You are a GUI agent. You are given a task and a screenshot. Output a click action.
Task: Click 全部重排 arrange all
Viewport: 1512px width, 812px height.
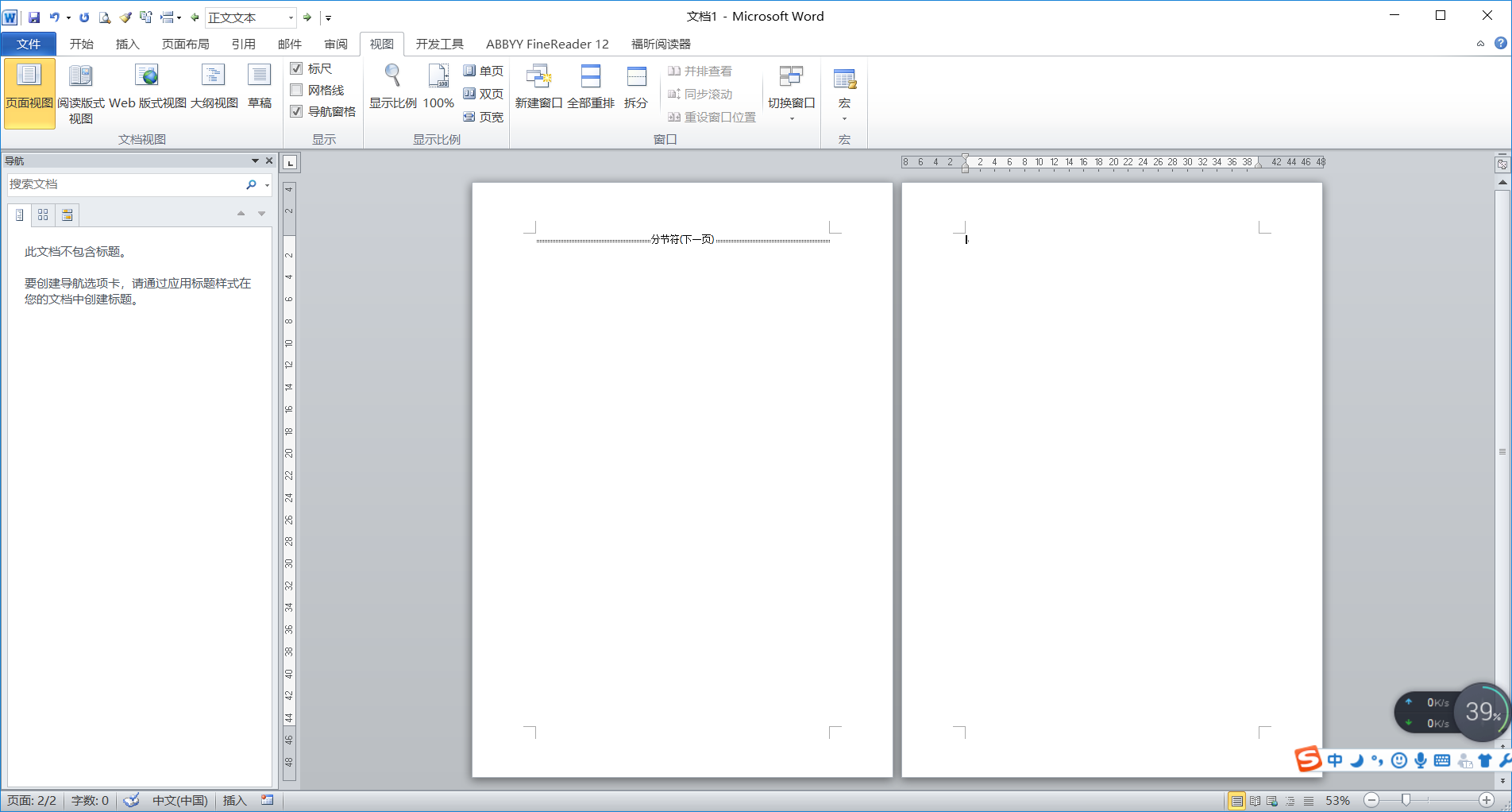[x=591, y=86]
